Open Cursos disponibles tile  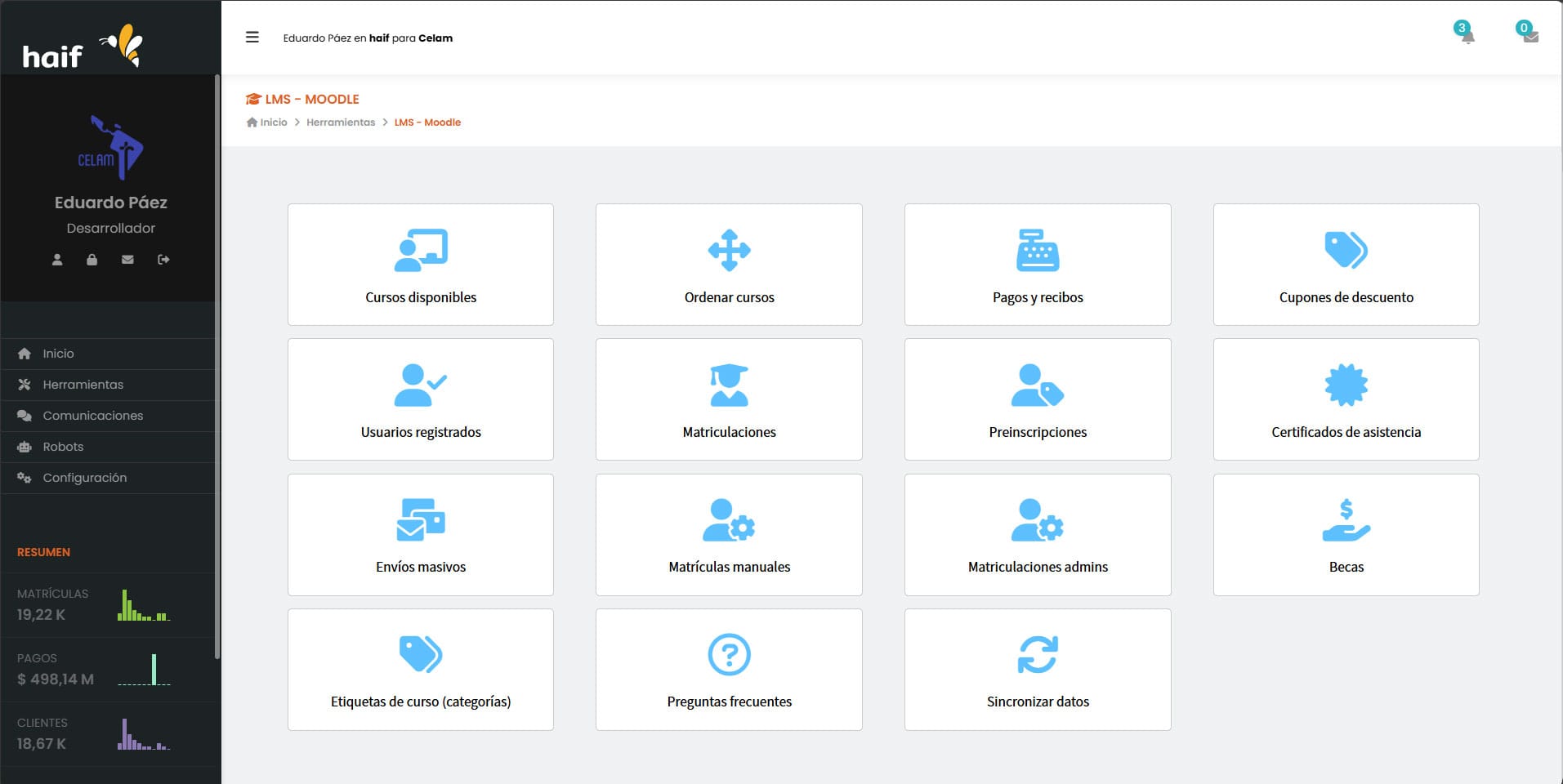[x=420, y=265]
